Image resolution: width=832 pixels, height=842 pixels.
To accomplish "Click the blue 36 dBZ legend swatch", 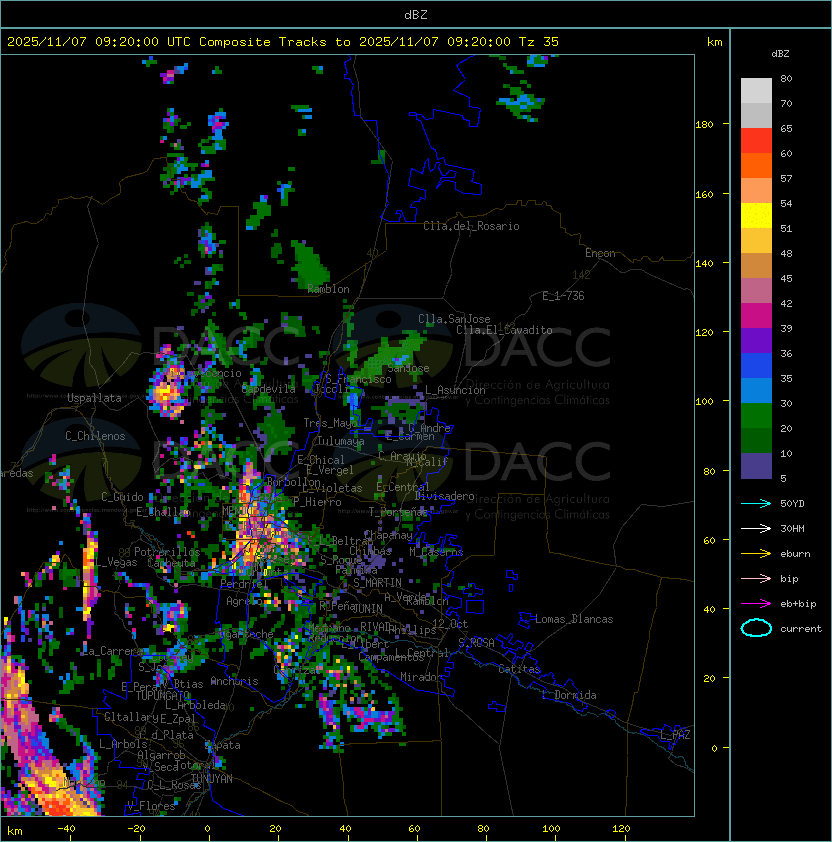I will coord(756,365).
